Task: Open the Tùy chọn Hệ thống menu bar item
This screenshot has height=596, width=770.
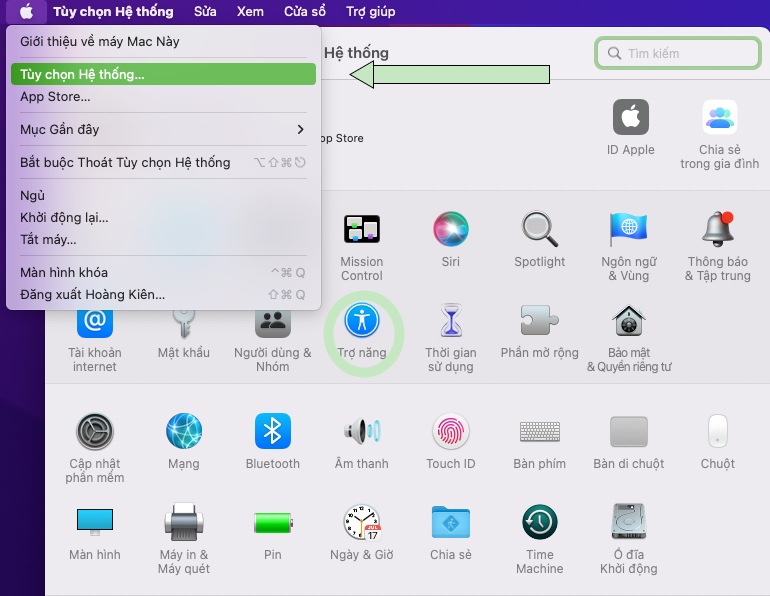Action: point(113,11)
